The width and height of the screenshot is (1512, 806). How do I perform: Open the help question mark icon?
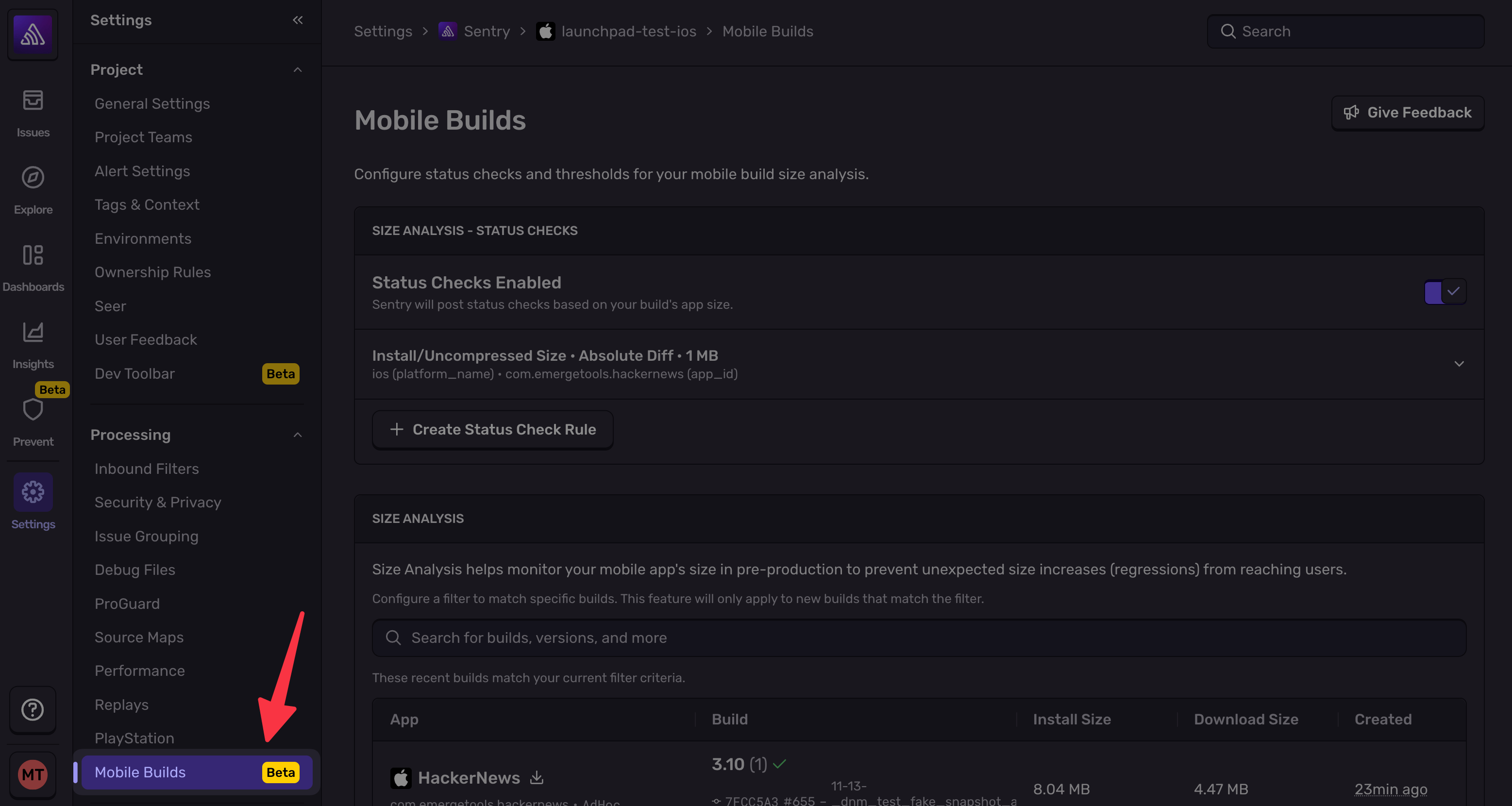[32, 710]
